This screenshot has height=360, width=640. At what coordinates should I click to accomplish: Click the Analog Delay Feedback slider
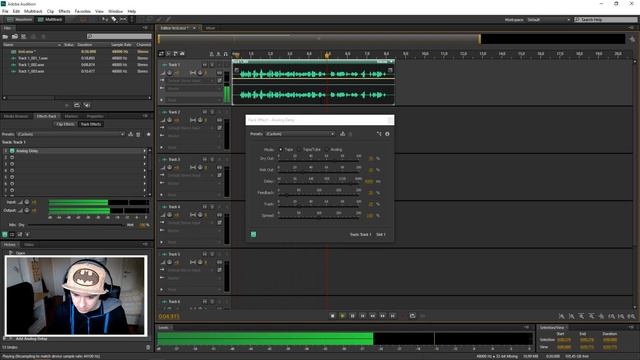point(319,195)
